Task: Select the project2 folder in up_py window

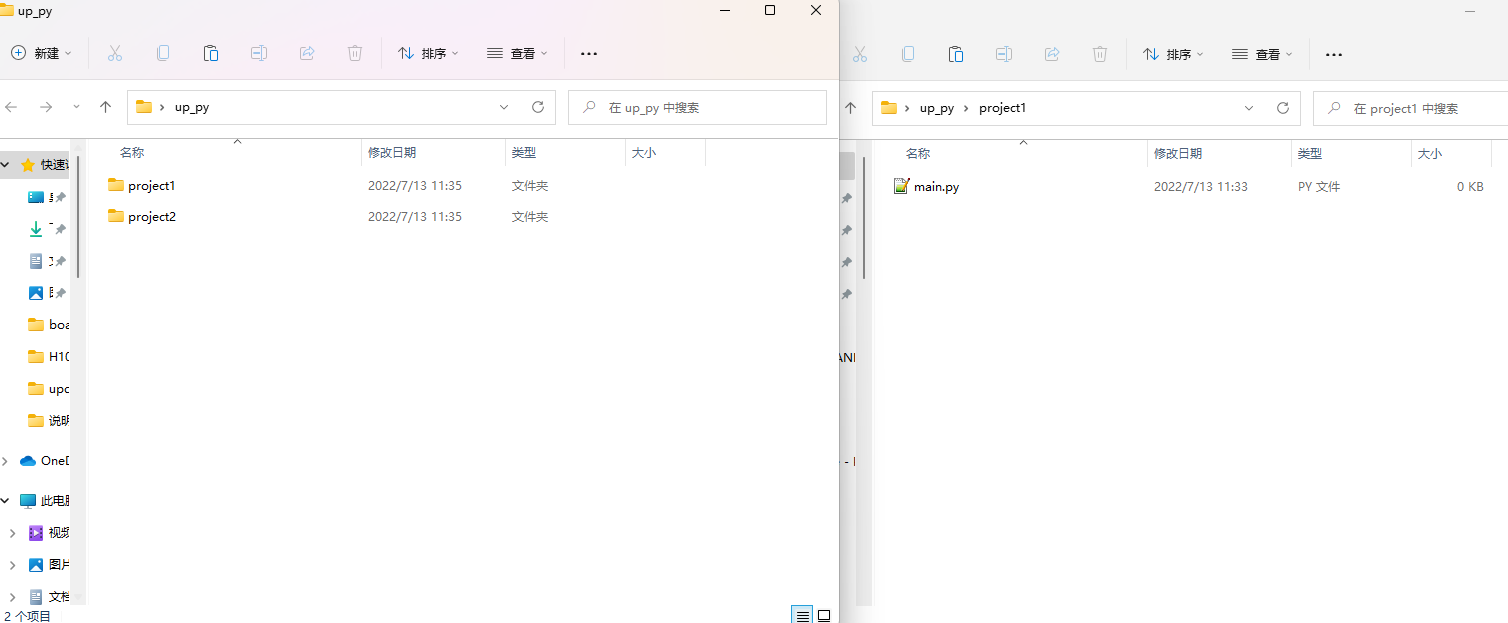Action: tap(141, 216)
